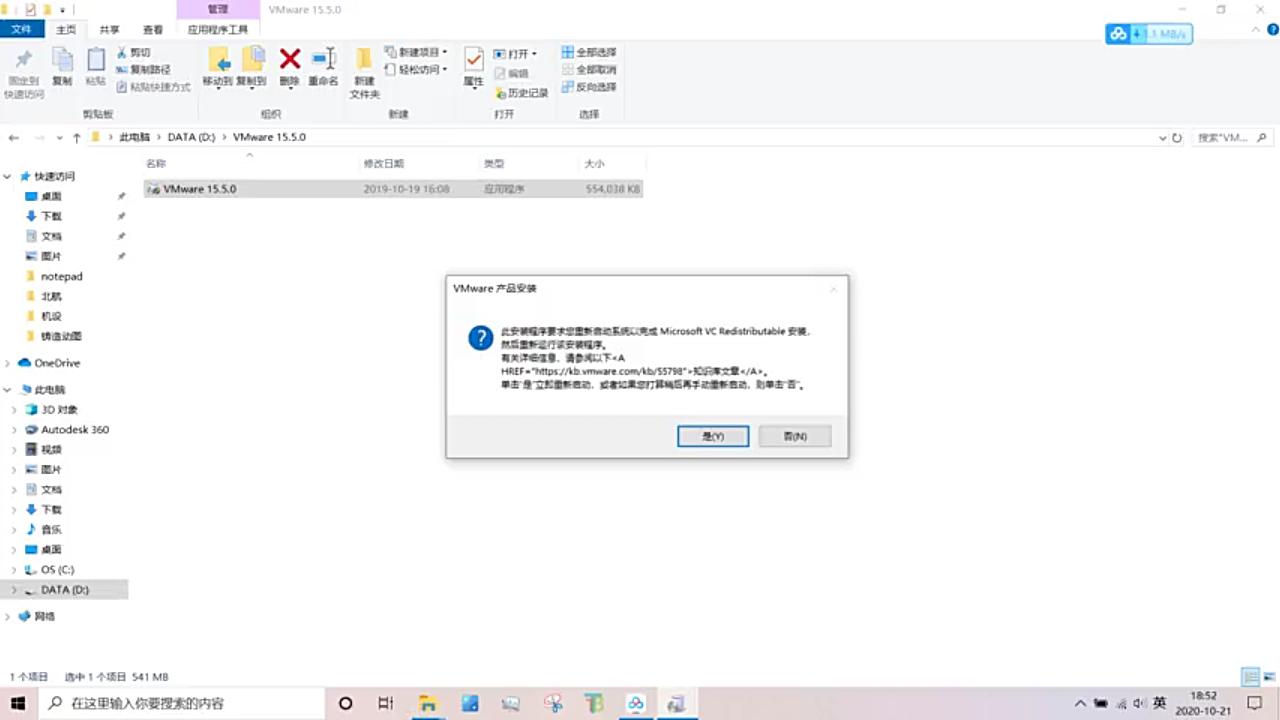Click Select all (全部选择)
1280x720 pixels.
click(x=589, y=52)
